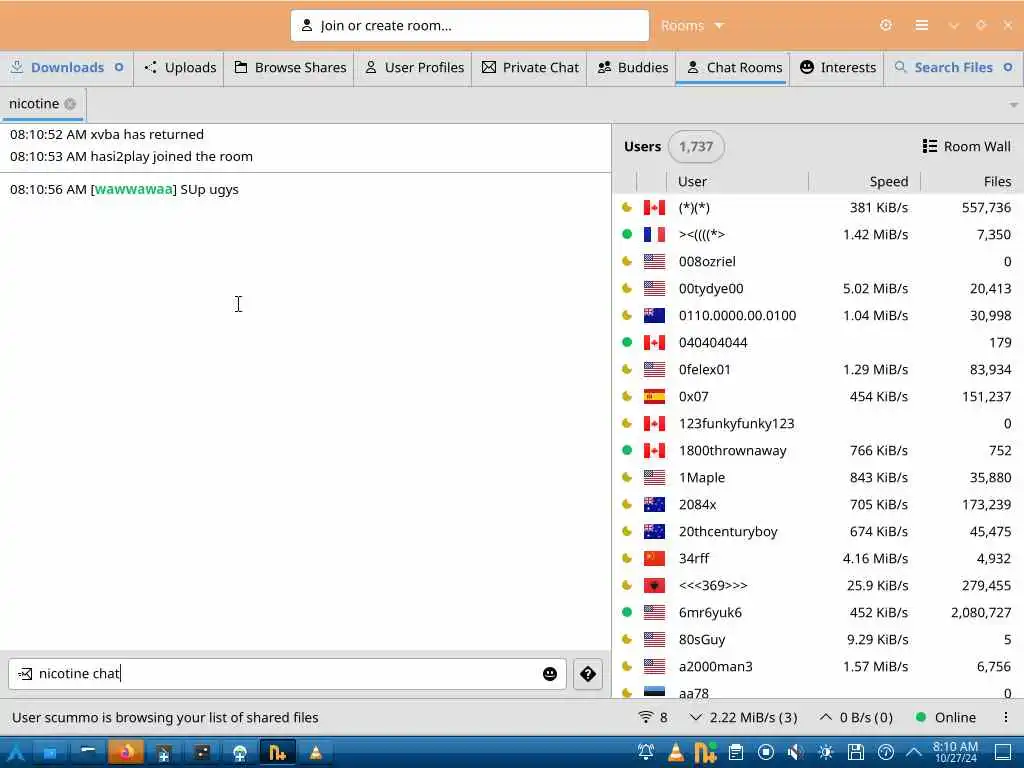The width and height of the screenshot is (1024, 768).
Task: Open the clipboard tray icon
Action: [736, 753]
